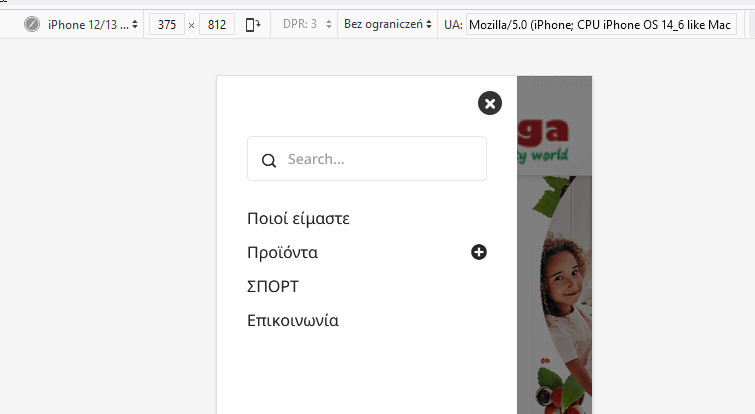
Task: Open the ΣΠΟΡΤ menu link
Action: [x=273, y=286]
